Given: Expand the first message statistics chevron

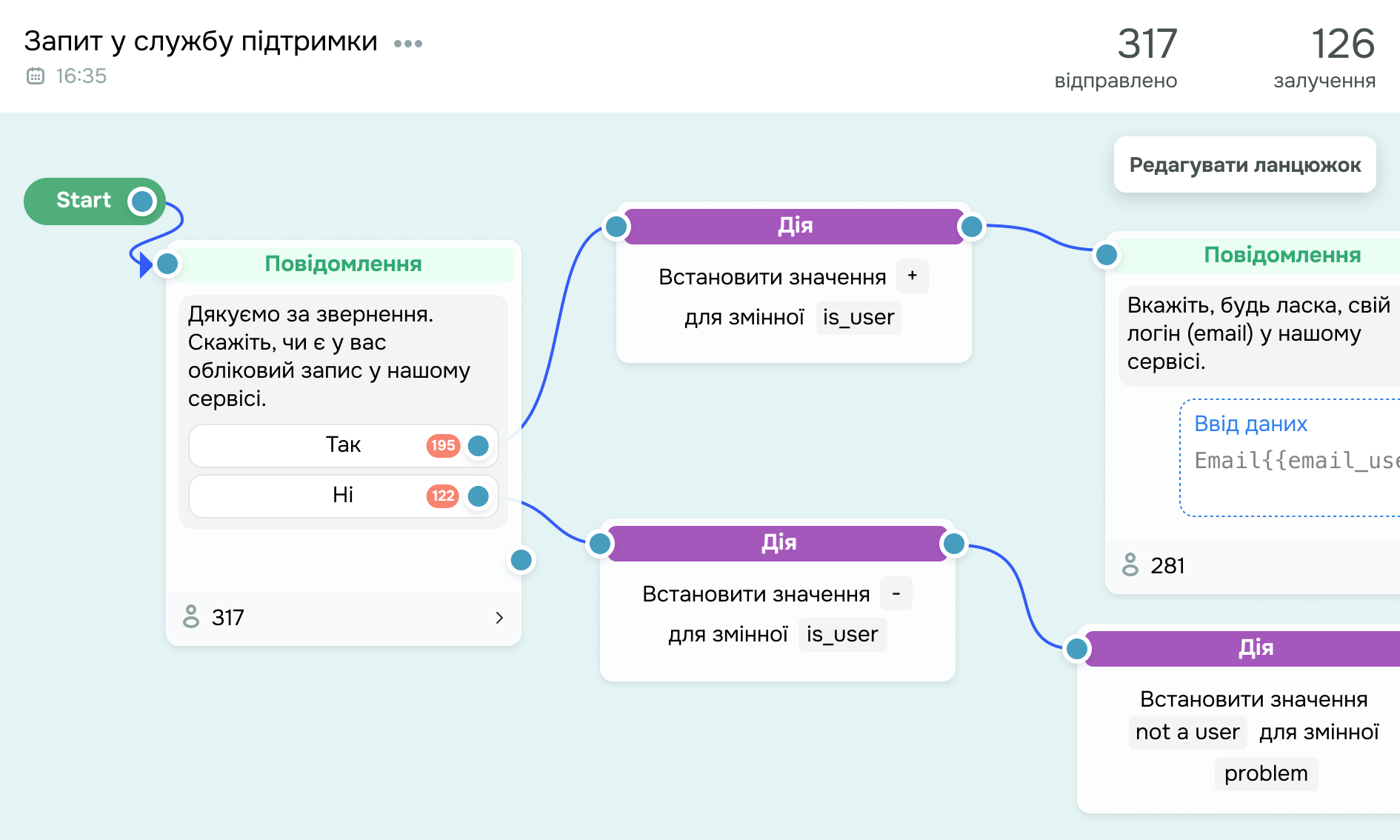Looking at the screenshot, I should pyautogui.click(x=499, y=618).
